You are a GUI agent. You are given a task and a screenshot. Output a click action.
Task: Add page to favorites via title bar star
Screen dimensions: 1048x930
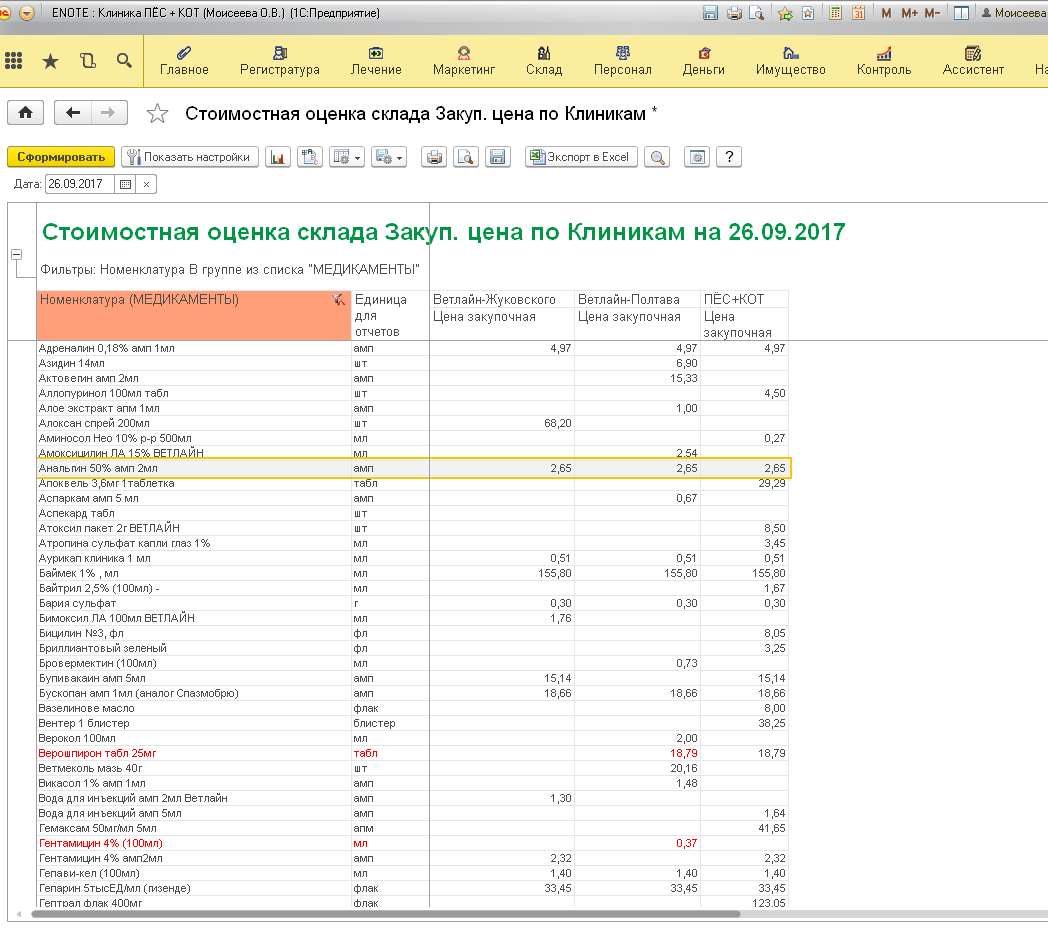(785, 13)
